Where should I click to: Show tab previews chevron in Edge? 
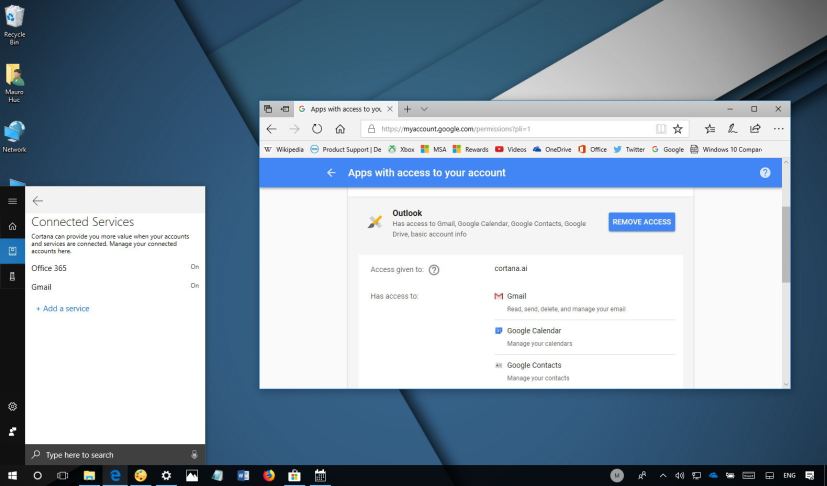tap(424, 109)
